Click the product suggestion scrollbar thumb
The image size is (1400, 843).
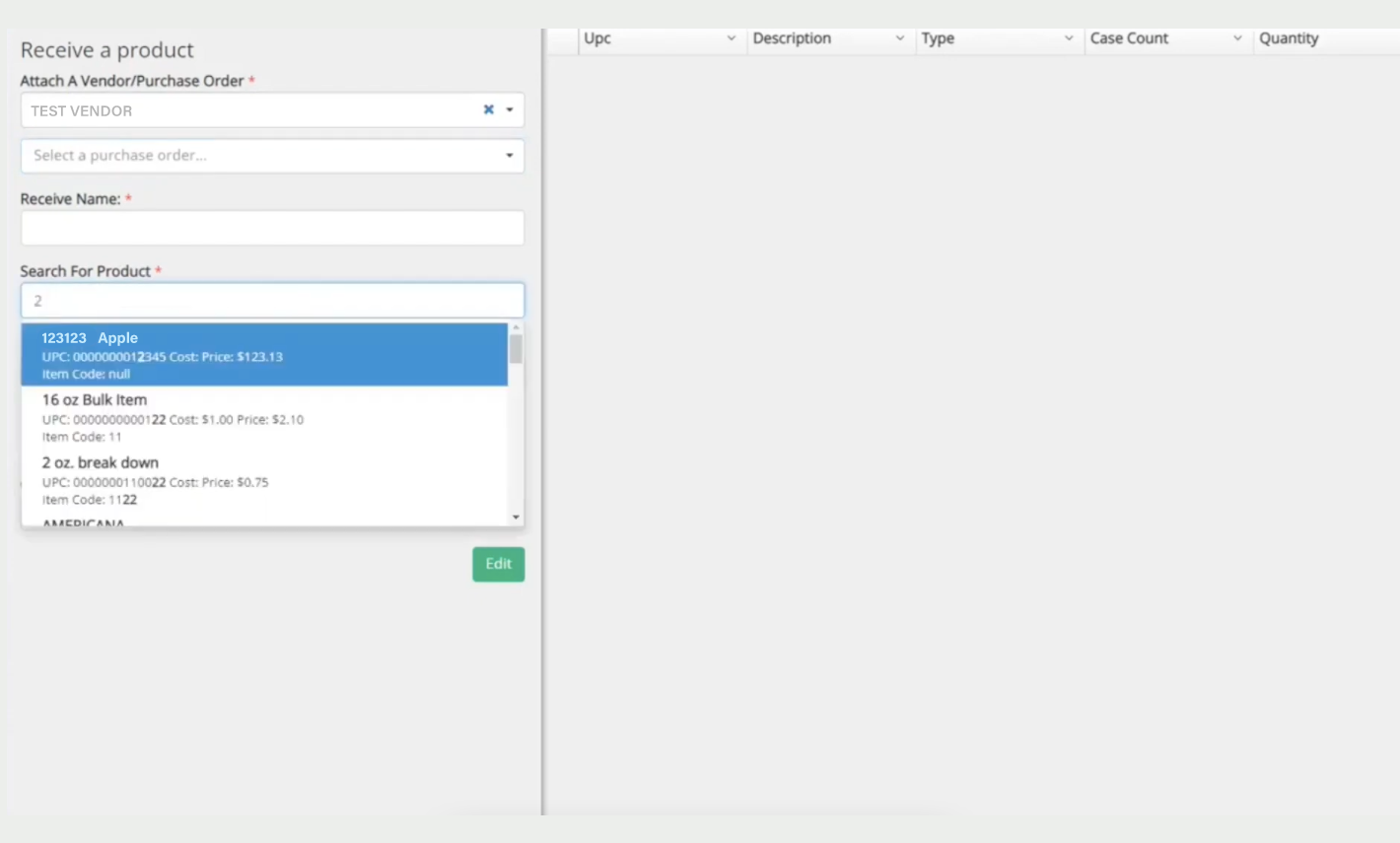[516, 349]
